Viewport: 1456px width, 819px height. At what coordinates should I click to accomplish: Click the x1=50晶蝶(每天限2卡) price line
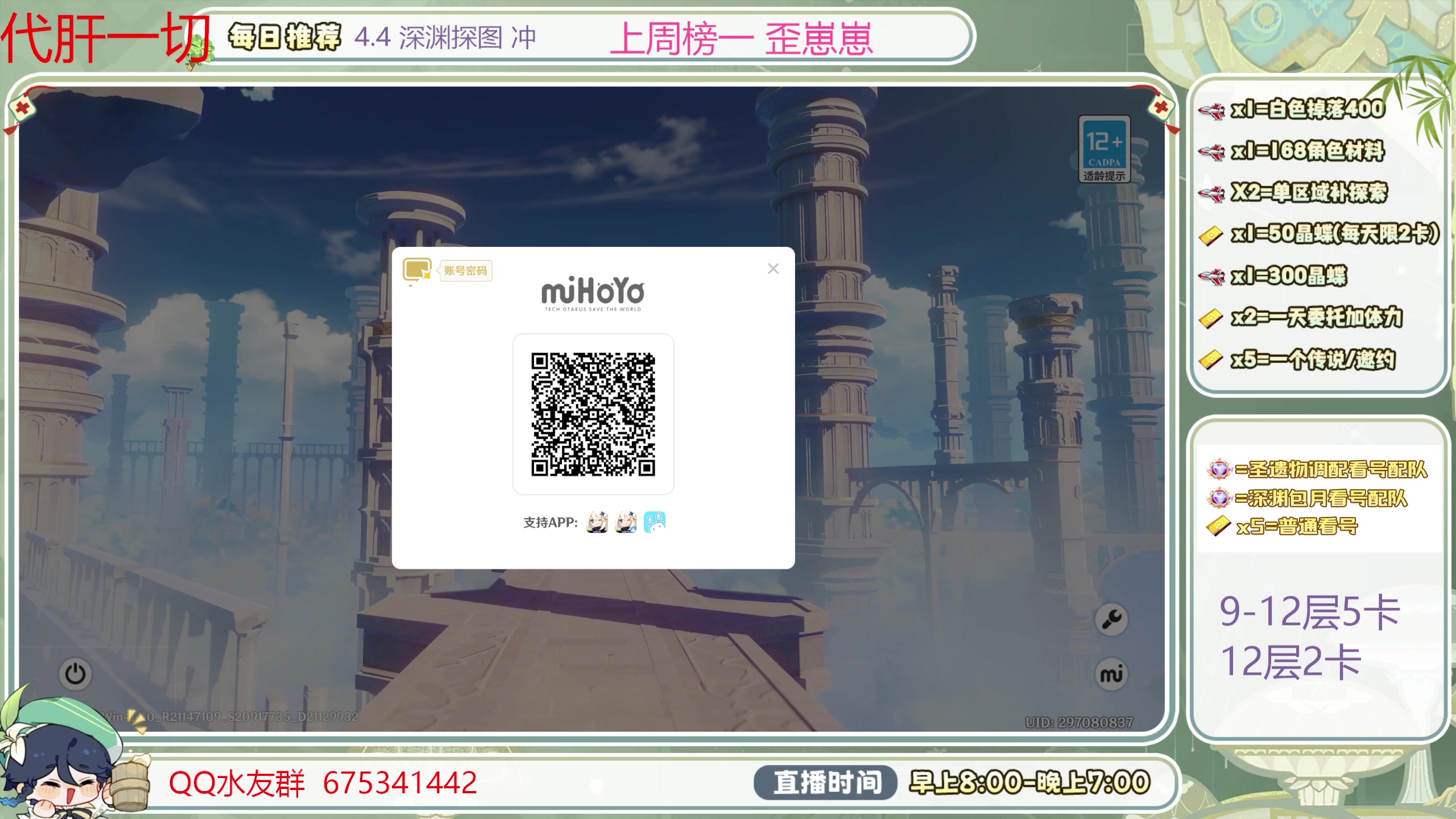coord(1335,234)
